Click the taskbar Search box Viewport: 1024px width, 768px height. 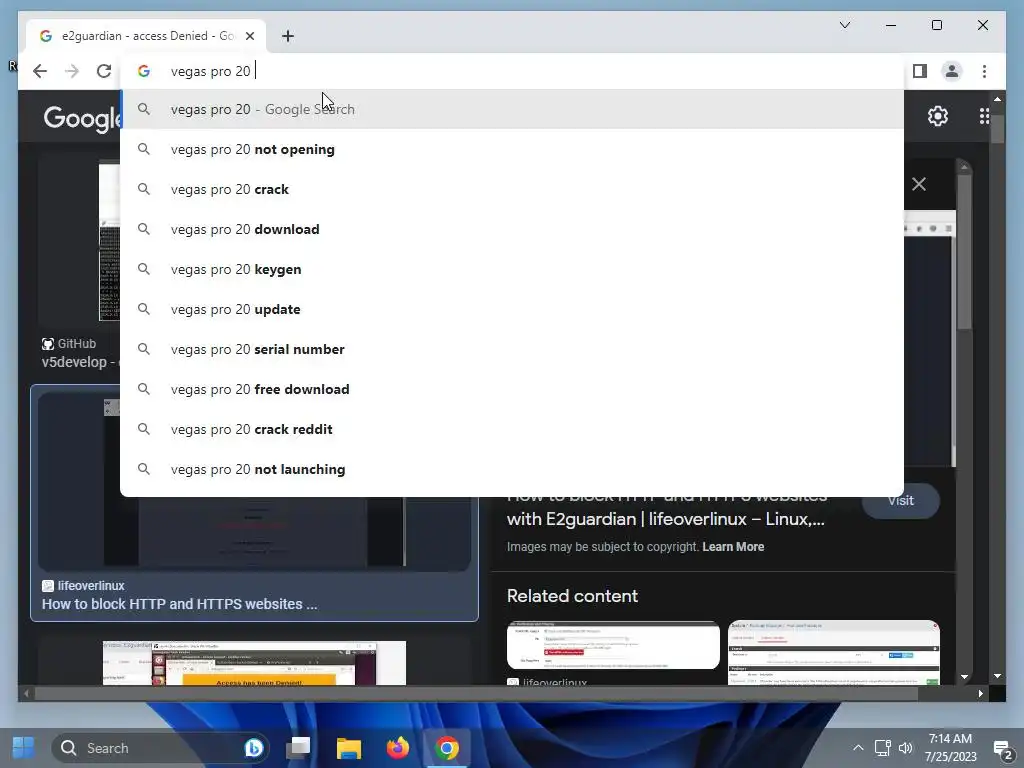click(x=160, y=748)
